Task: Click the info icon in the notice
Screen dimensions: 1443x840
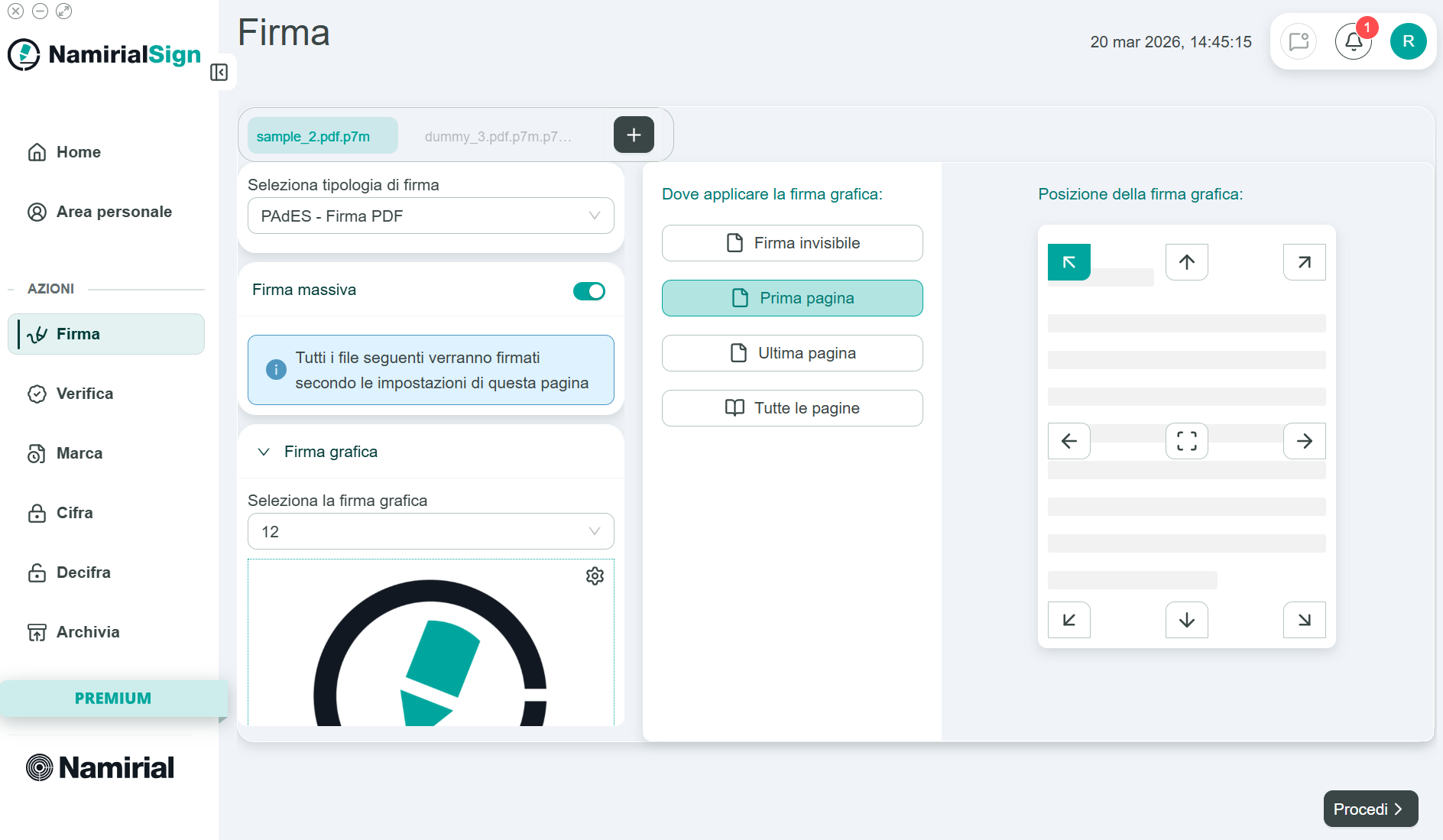Action: pos(276,370)
